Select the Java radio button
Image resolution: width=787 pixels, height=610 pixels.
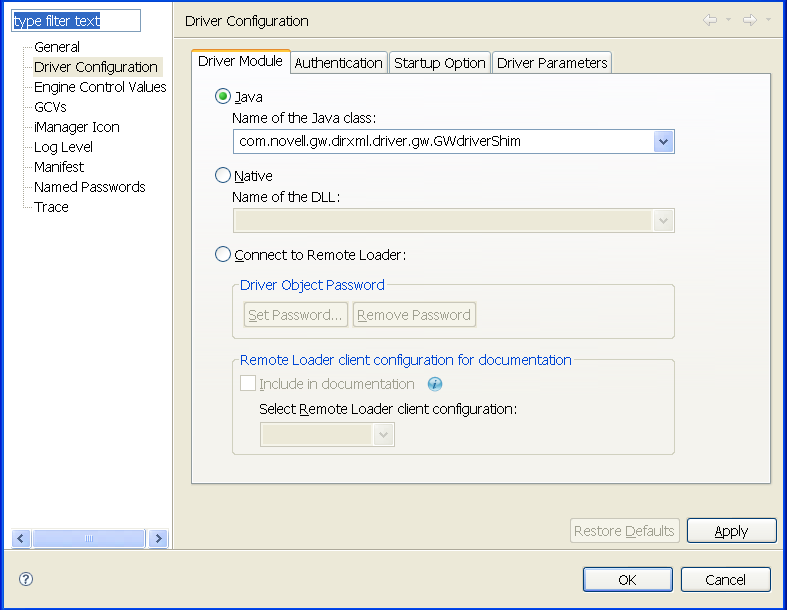[x=223, y=96]
